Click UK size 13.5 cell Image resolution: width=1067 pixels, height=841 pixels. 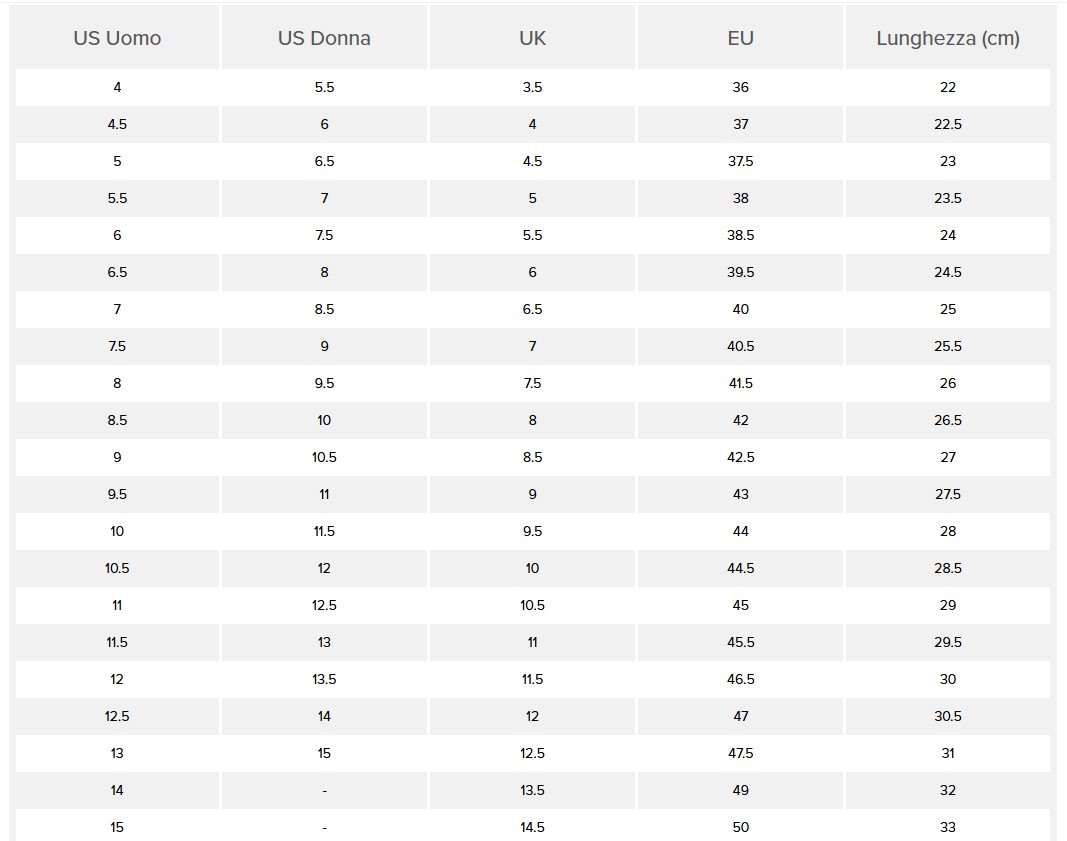[x=532, y=790]
